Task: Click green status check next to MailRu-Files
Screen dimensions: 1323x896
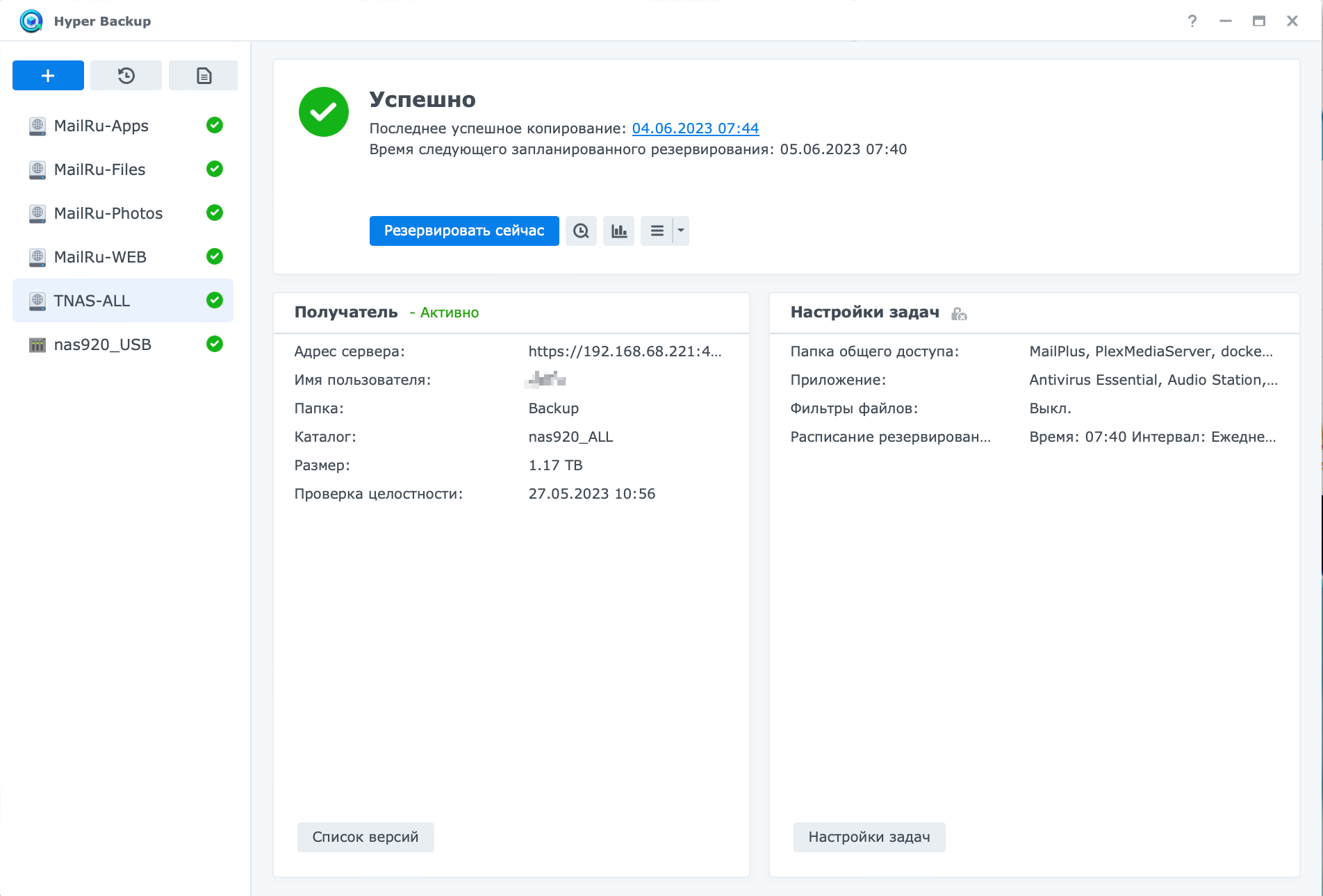Action: coord(215,169)
